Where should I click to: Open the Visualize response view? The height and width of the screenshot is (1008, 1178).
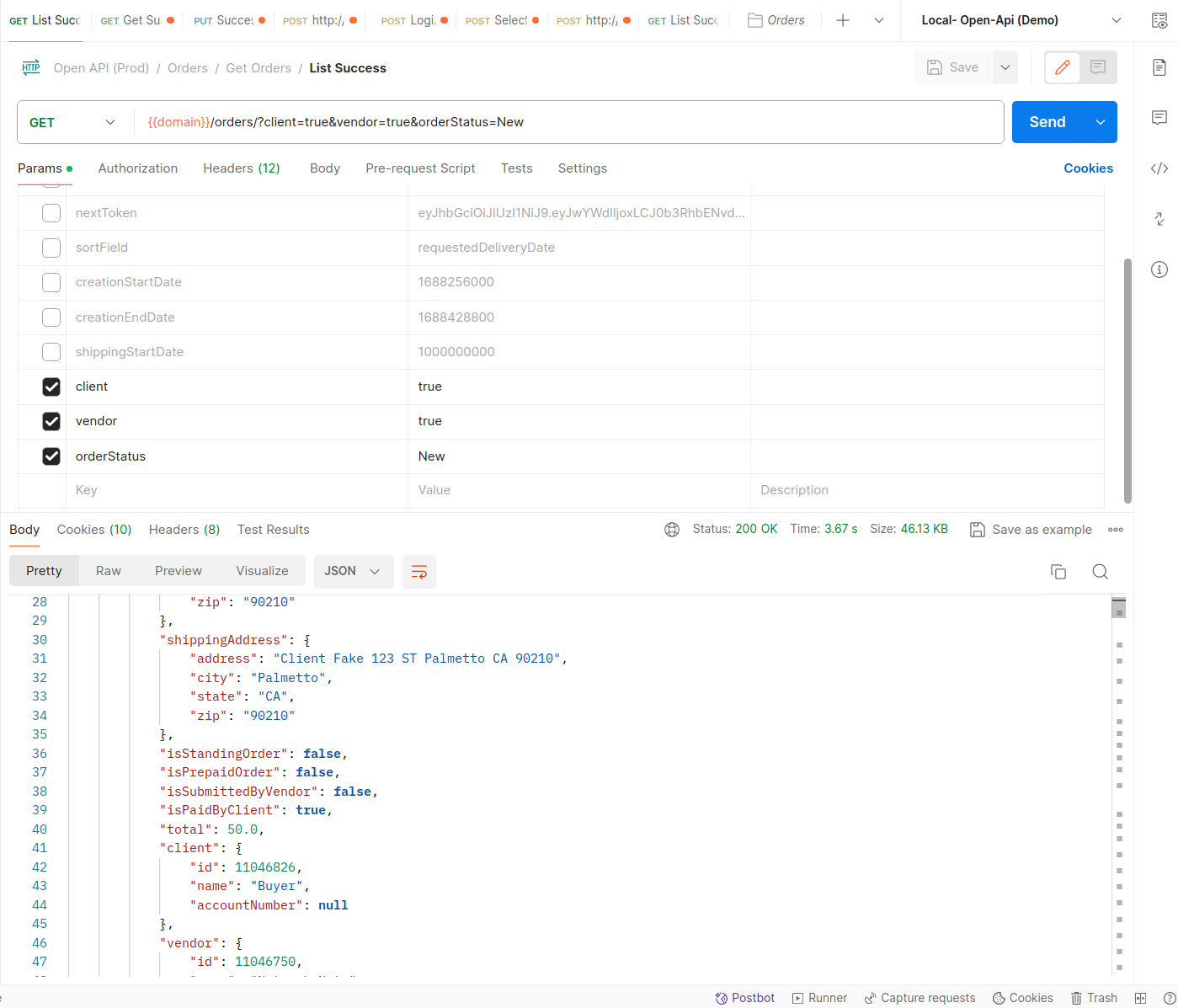tap(262, 571)
